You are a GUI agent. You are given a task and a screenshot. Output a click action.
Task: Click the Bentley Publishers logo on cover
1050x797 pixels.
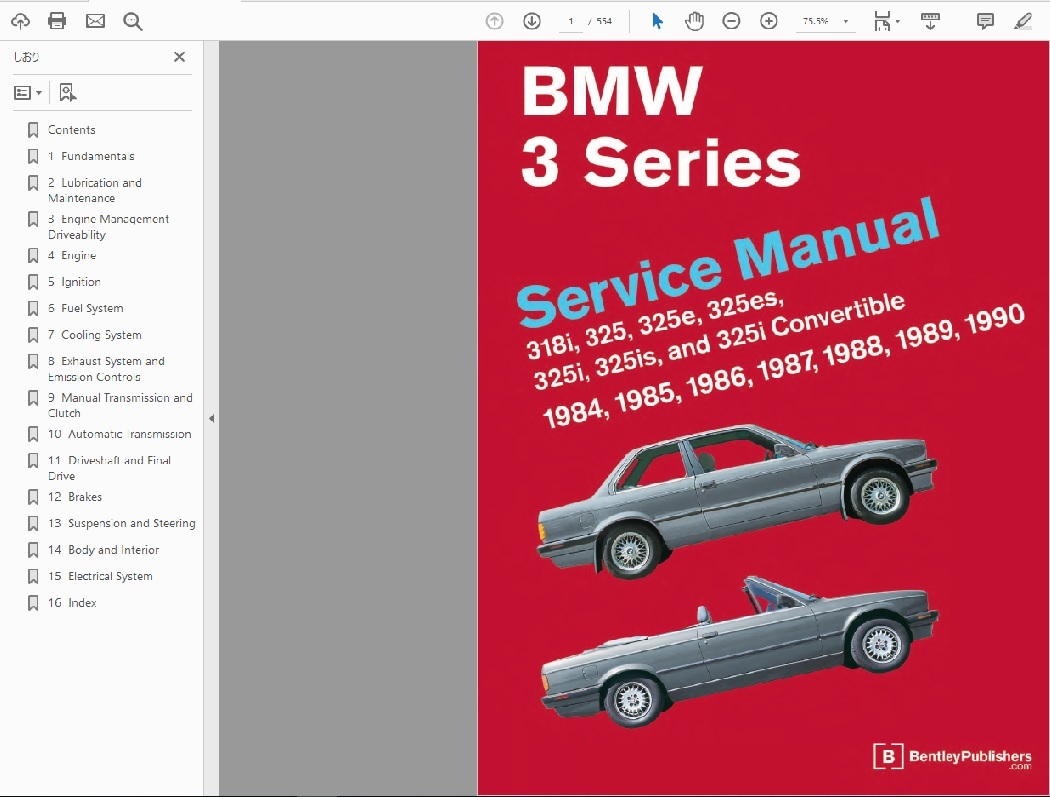click(952, 757)
